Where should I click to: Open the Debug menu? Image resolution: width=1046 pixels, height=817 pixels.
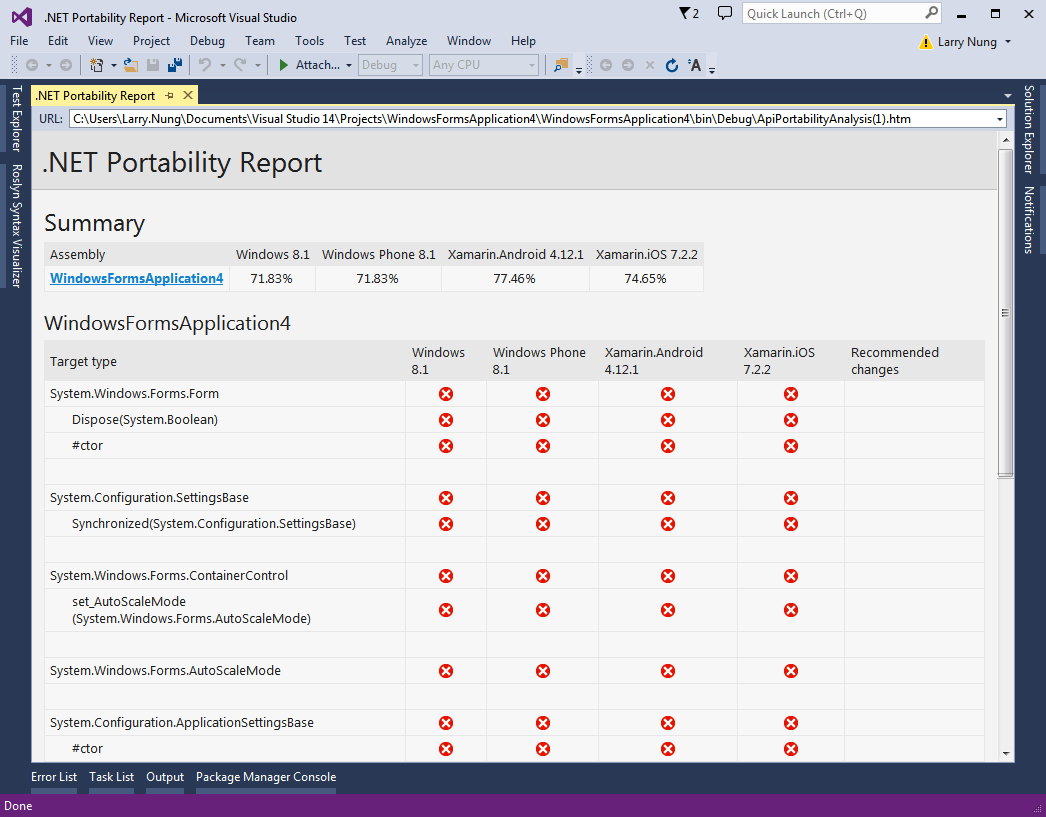point(207,41)
